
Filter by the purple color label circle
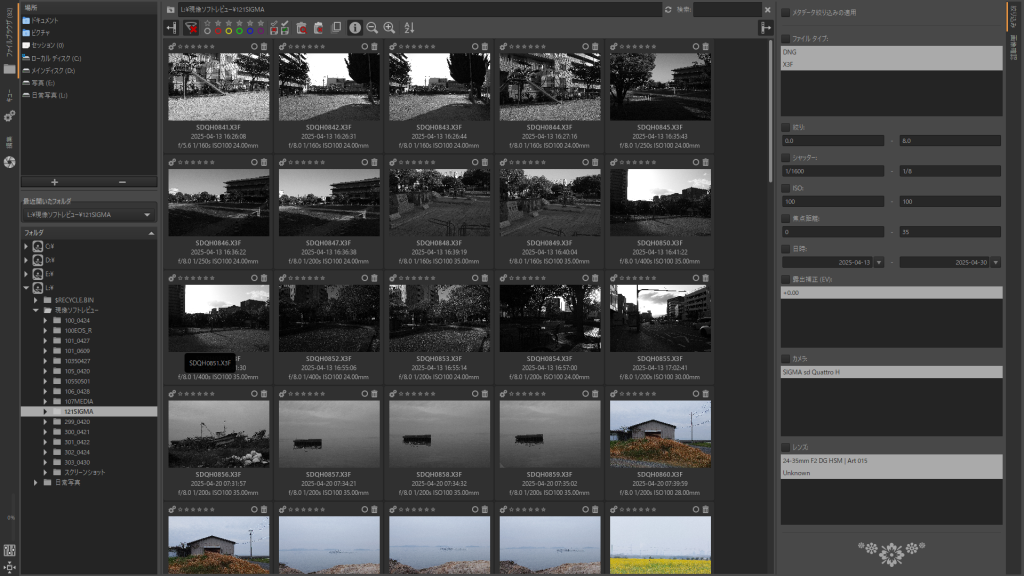pos(260,31)
